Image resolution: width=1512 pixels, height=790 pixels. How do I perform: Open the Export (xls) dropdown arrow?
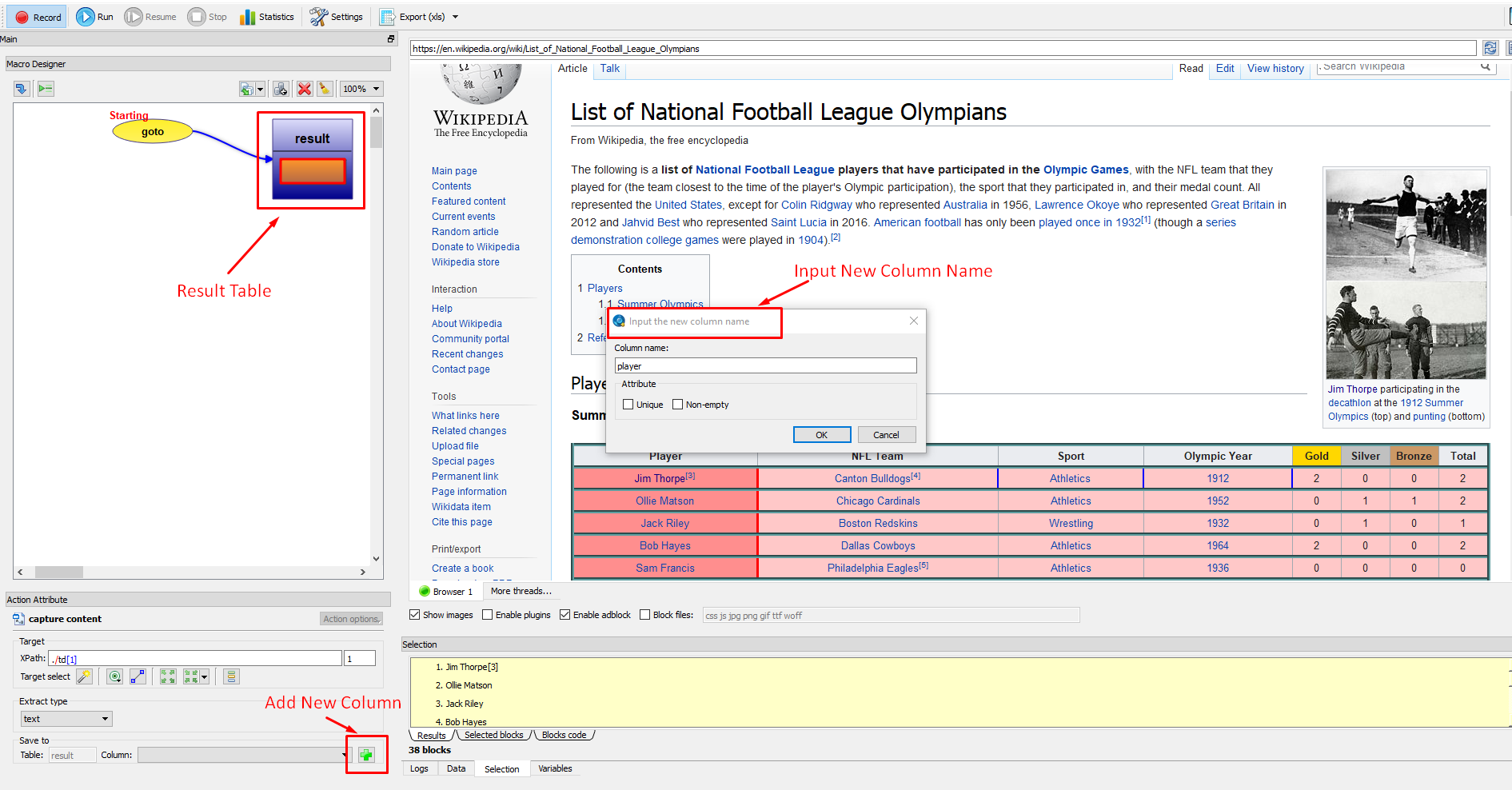[456, 17]
